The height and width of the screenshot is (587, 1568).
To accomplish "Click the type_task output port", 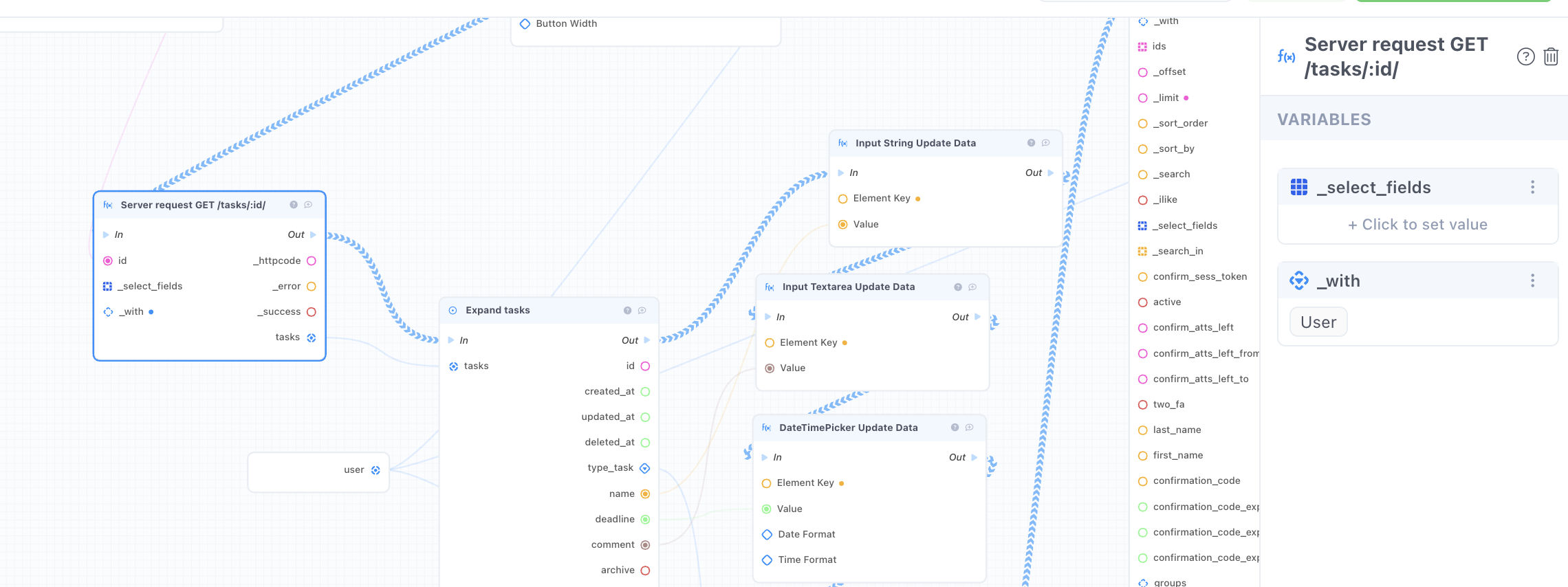I will tap(645, 468).
